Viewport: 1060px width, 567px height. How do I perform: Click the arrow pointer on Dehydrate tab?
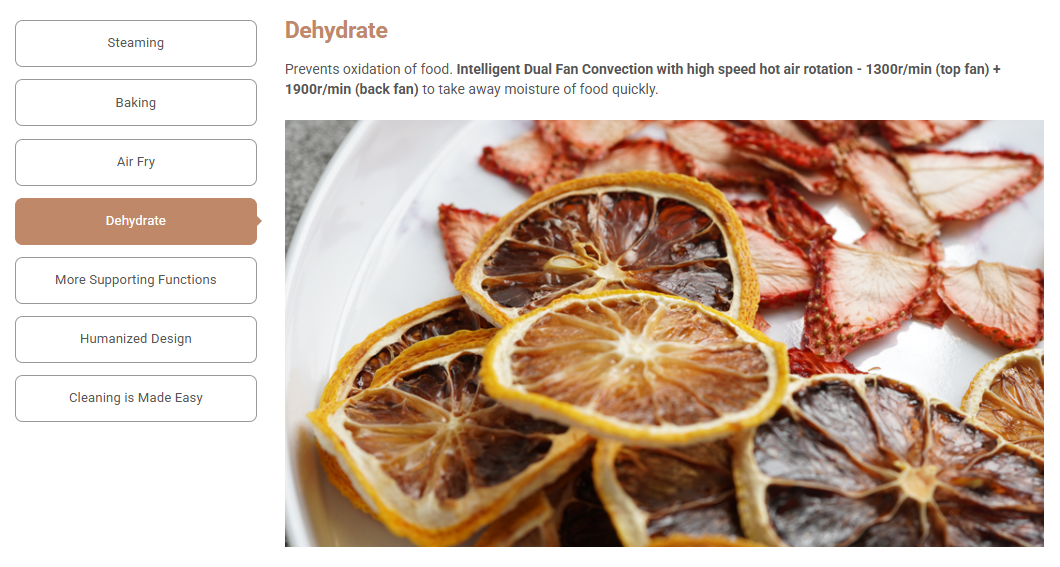coord(259,221)
